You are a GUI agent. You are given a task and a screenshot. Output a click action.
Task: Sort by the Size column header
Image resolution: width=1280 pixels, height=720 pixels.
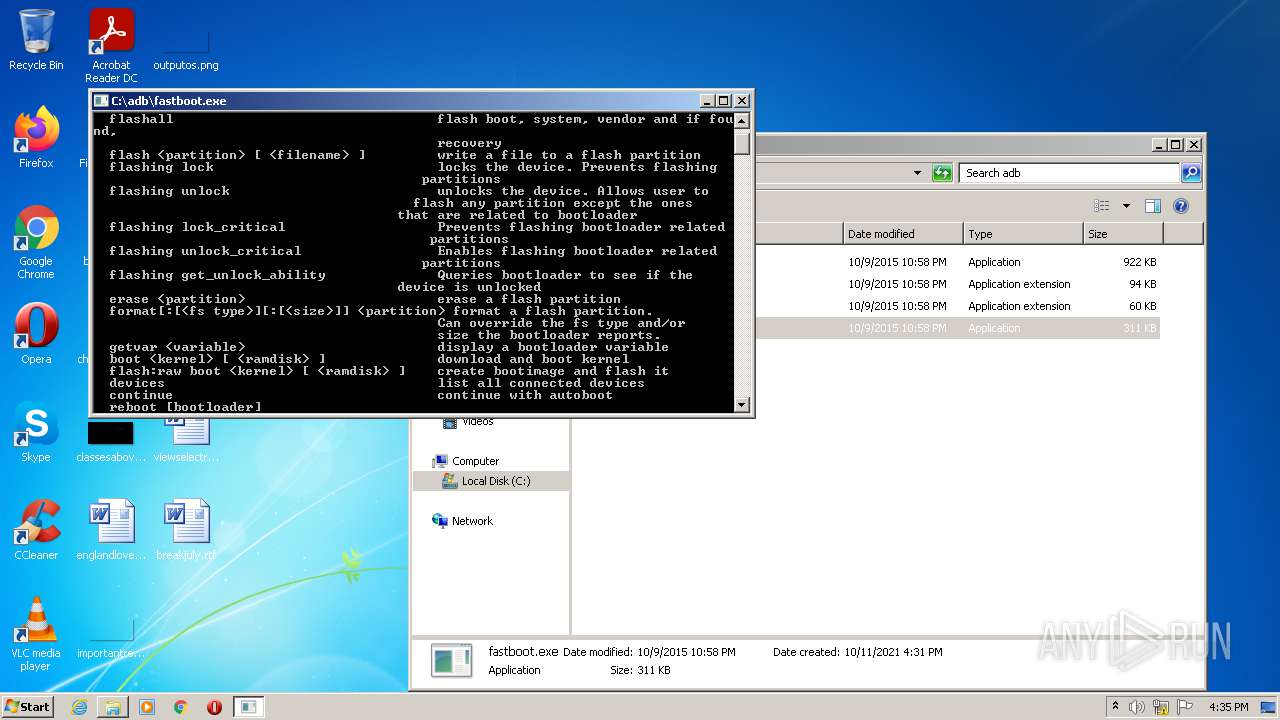pyautogui.click(x=1123, y=234)
